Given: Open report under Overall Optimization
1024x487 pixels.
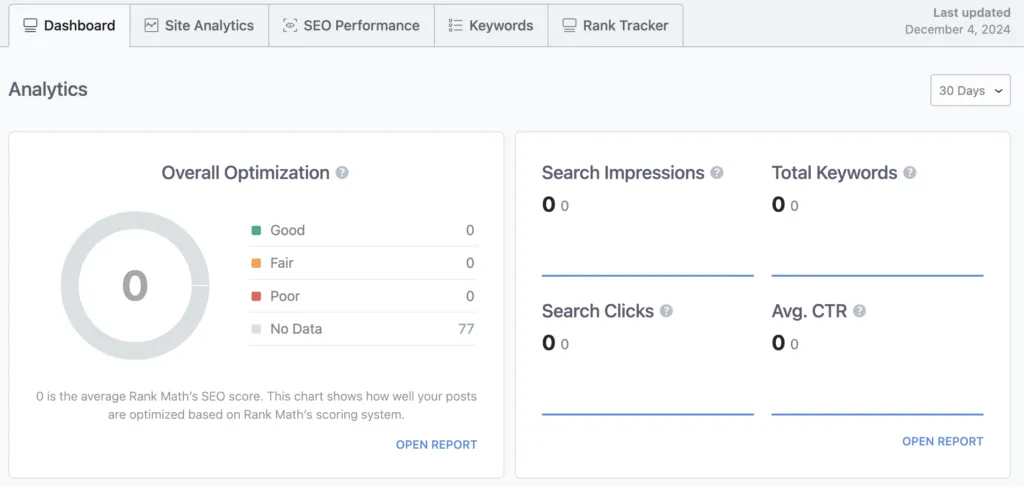Looking at the screenshot, I should click(x=436, y=444).
